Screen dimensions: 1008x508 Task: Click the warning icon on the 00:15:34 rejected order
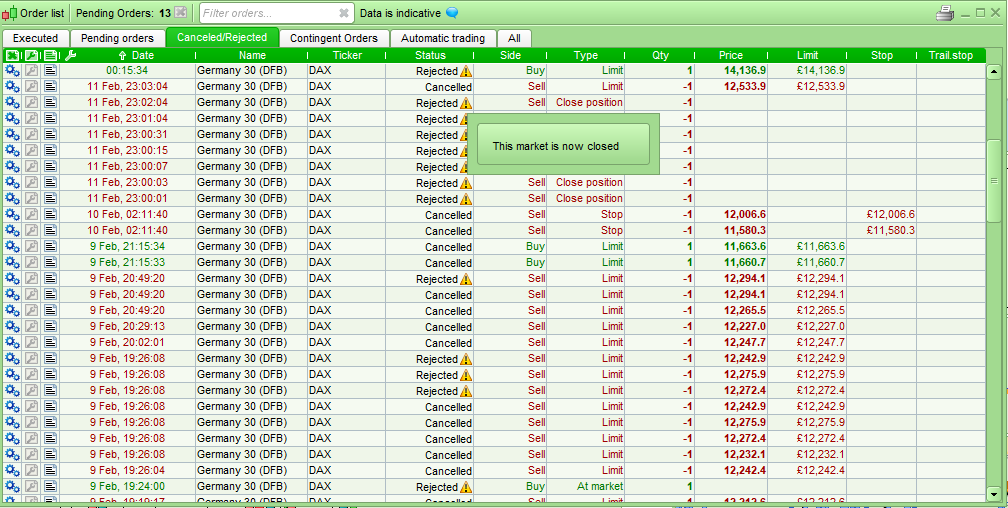466,71
